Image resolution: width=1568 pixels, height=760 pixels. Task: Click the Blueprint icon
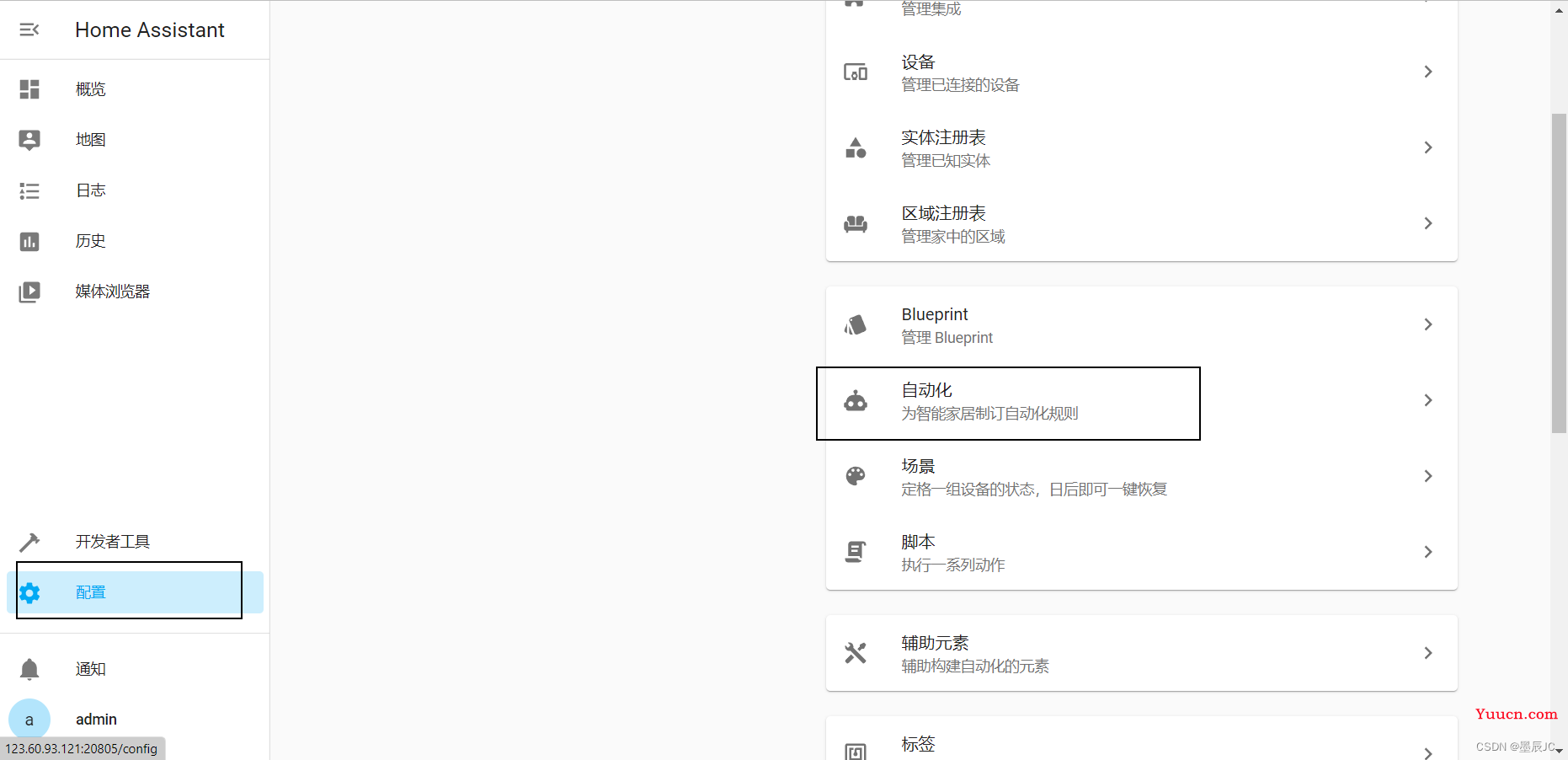856,325
